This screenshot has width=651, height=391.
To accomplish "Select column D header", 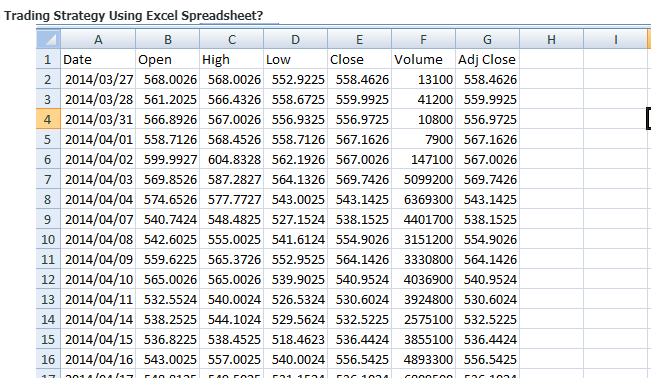I will [x=296, y=39].
